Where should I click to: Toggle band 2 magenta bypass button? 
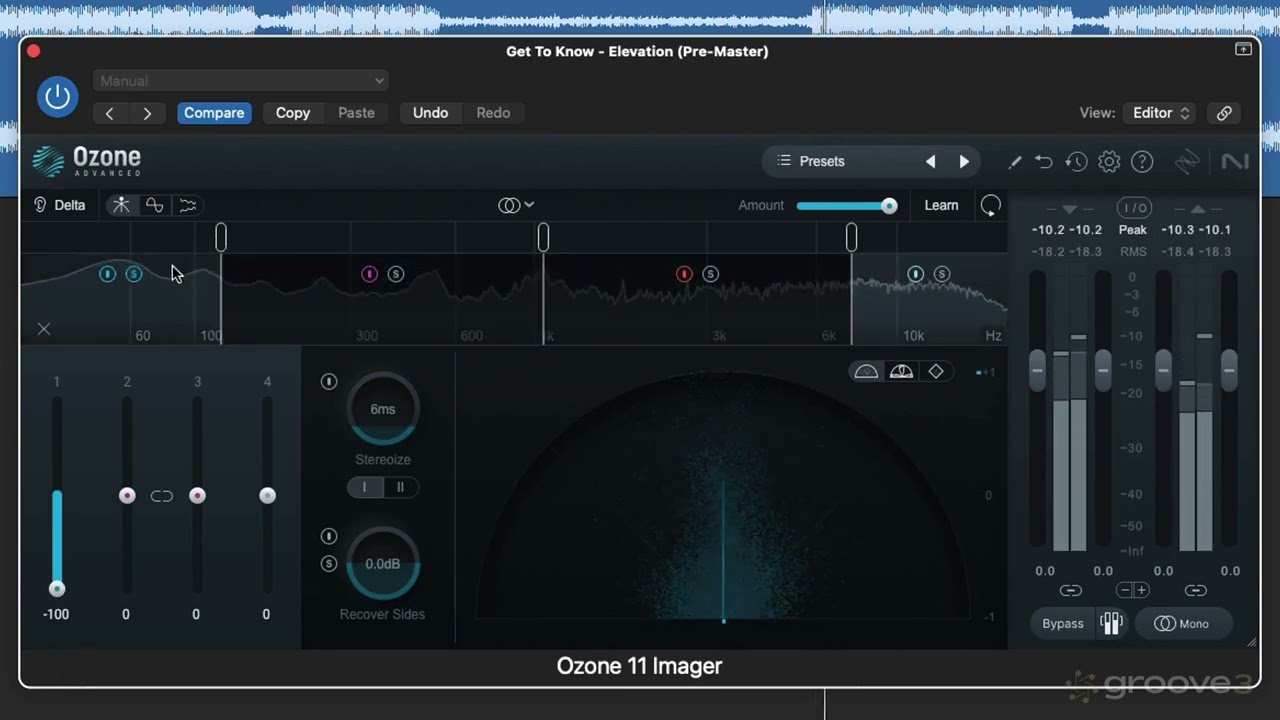(369, 274)
